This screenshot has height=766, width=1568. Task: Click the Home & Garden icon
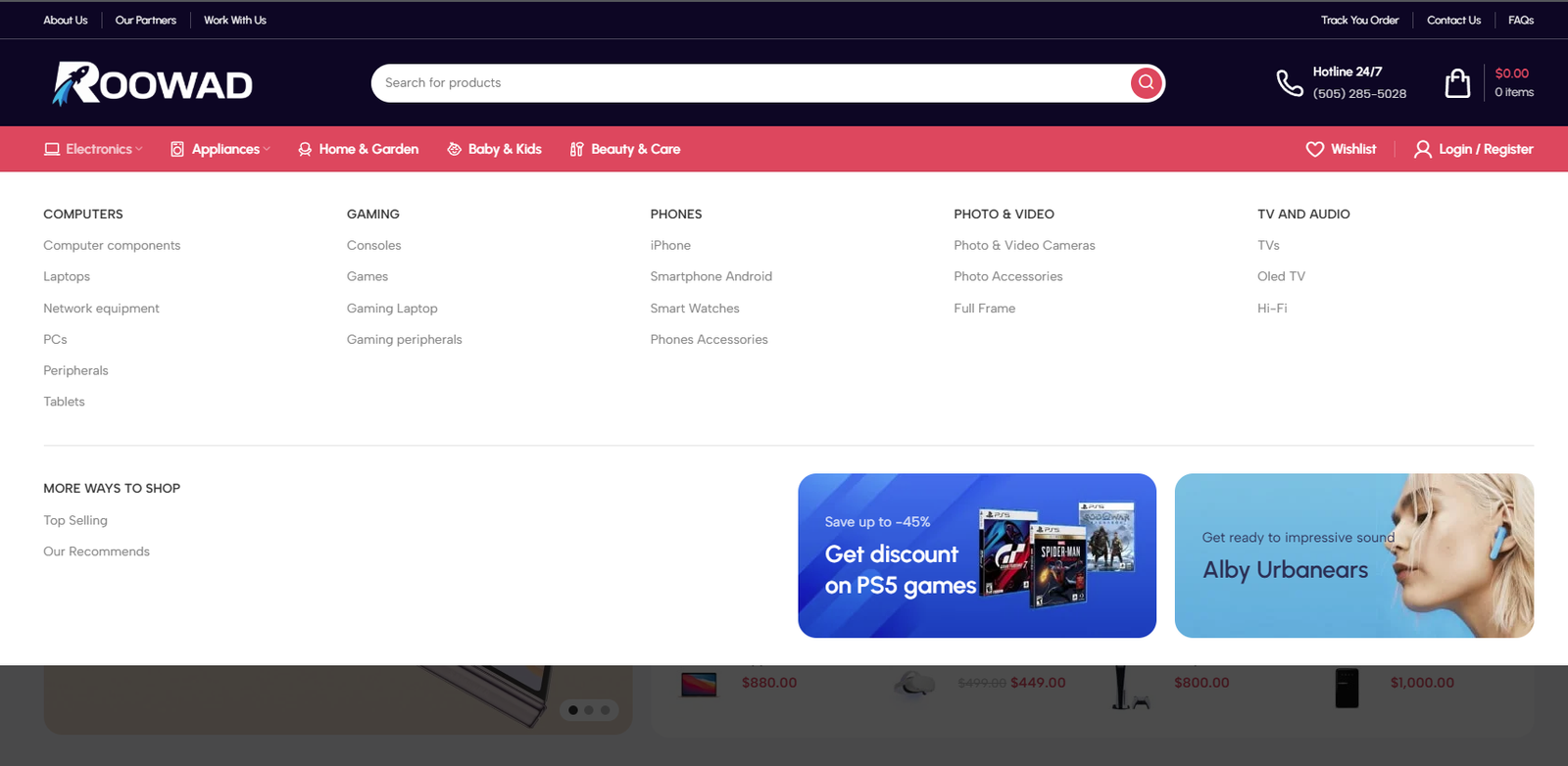[305, 149]
